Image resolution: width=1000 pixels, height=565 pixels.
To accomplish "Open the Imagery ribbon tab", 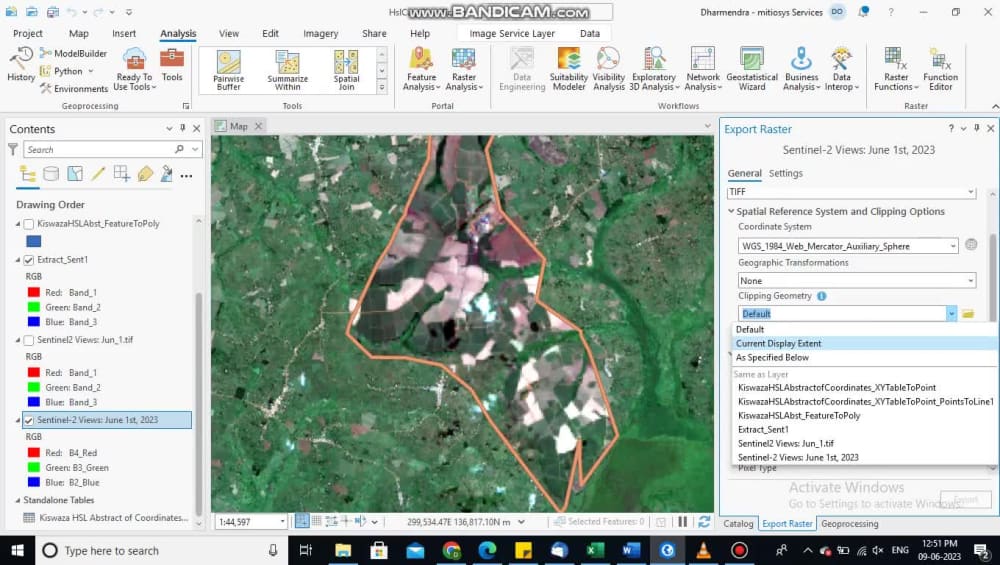I will (320, 34).
